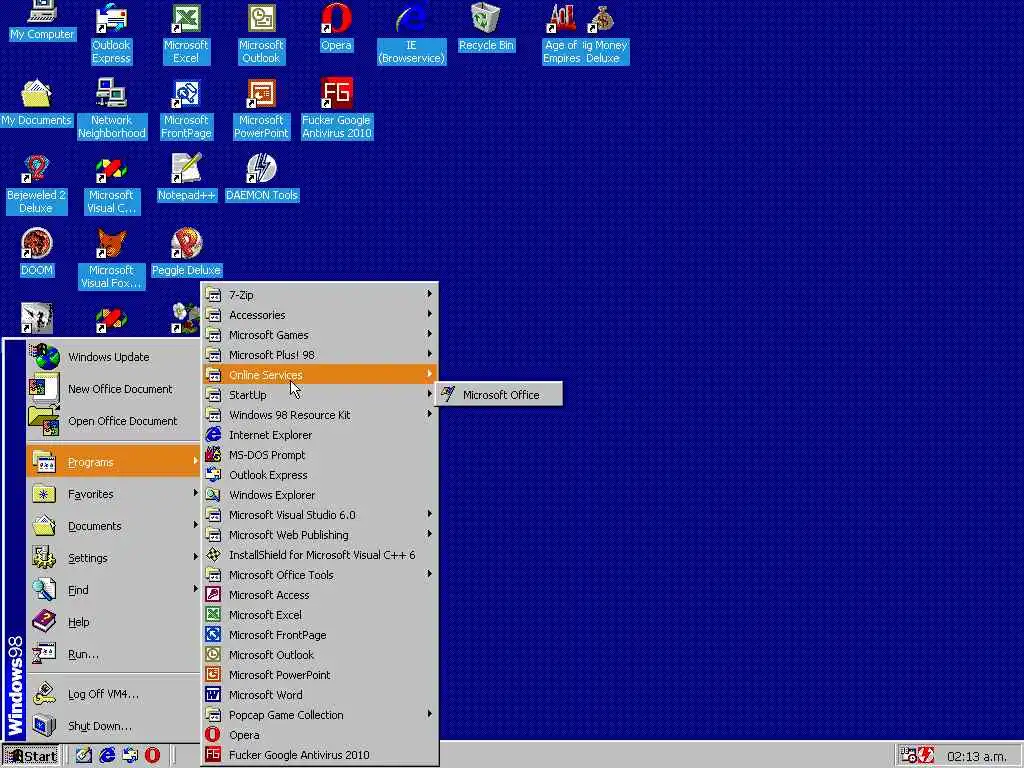Expand the Find submenu
Image resolution: width=1024 pixels, height=768 pixels.
click(x=114, y=590)
